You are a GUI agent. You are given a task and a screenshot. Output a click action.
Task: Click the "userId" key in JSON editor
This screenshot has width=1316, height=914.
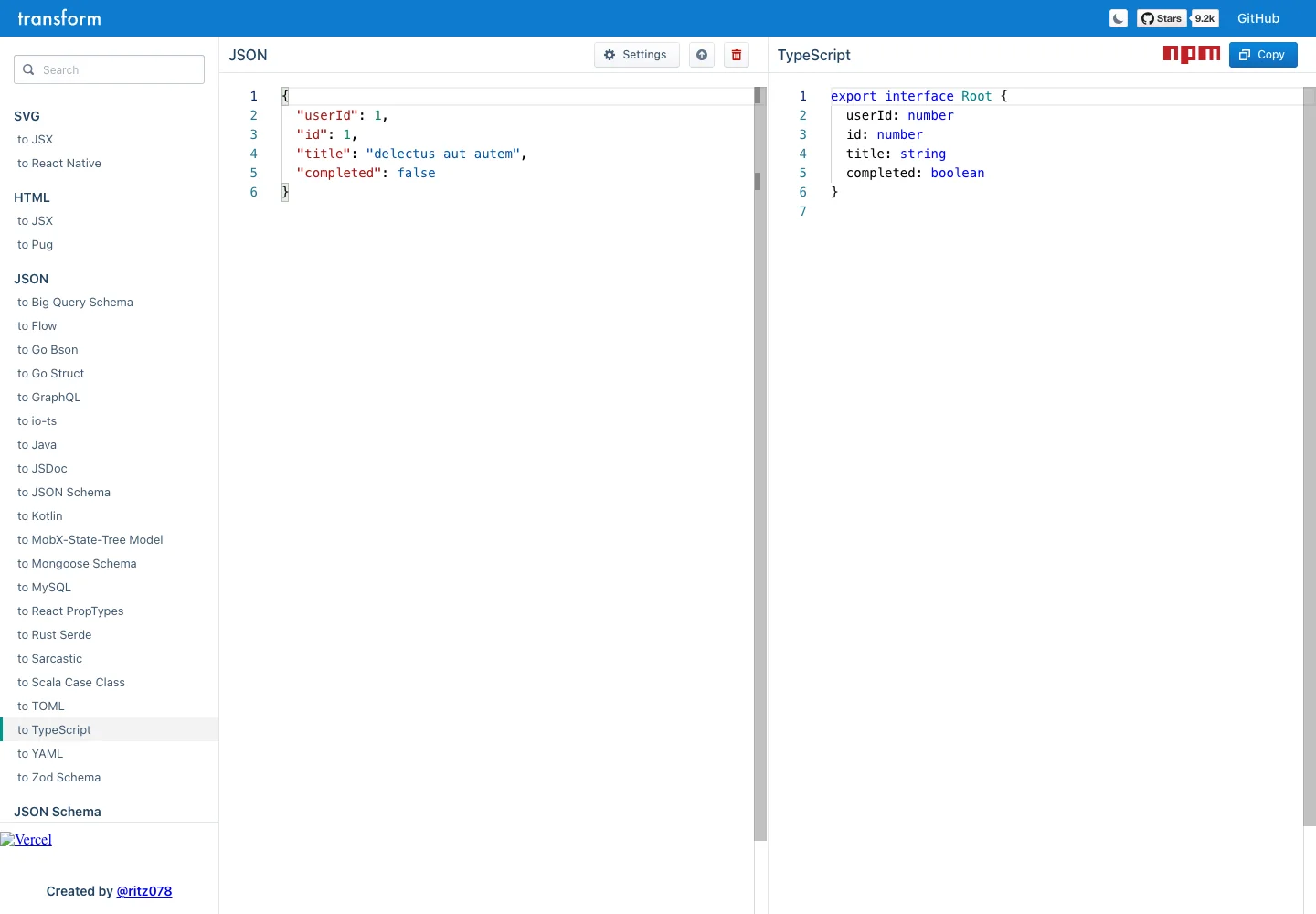pyautogui.click(x=327, y=115)
